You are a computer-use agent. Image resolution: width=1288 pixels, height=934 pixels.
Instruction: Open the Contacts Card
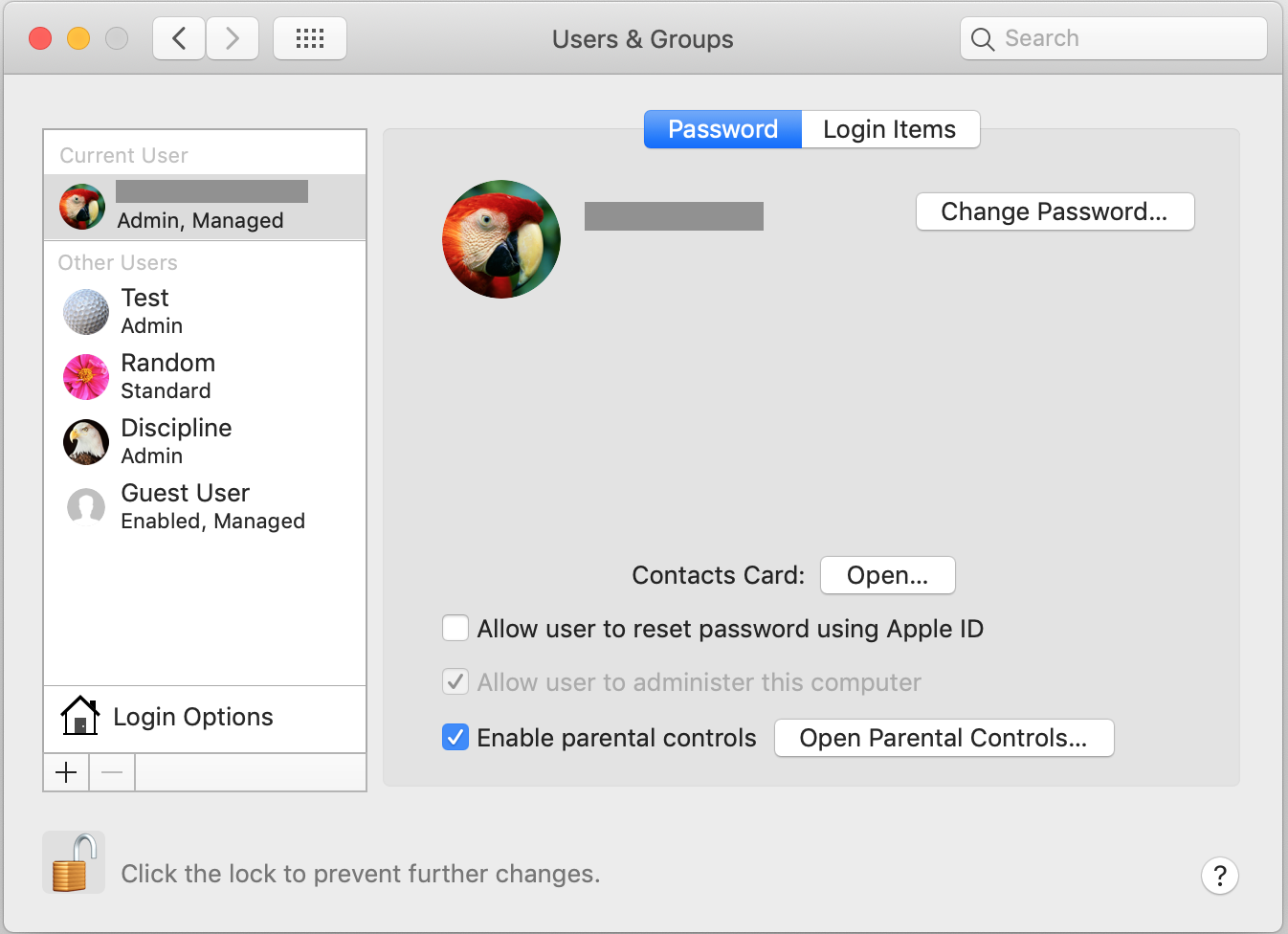[887, 575]
